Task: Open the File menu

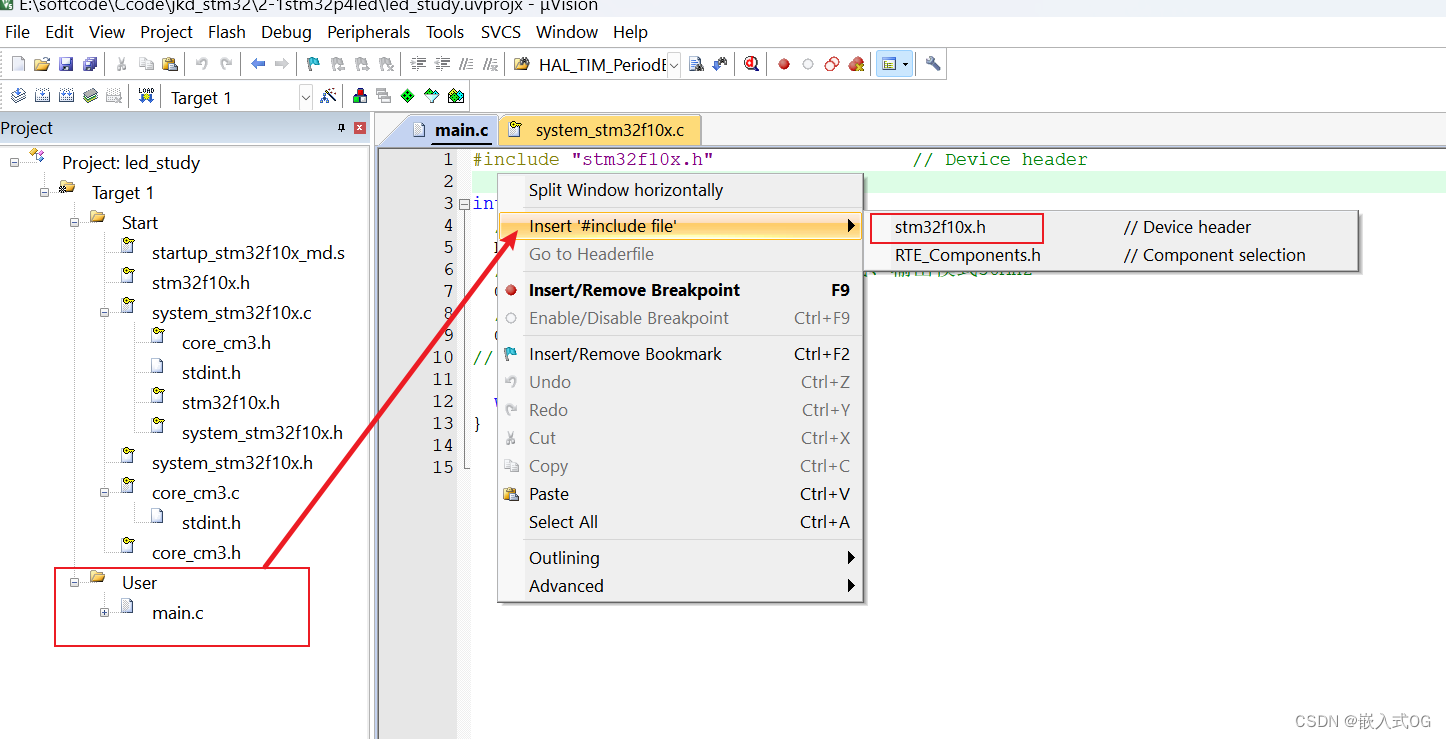Action: click(x=18, y=32)
